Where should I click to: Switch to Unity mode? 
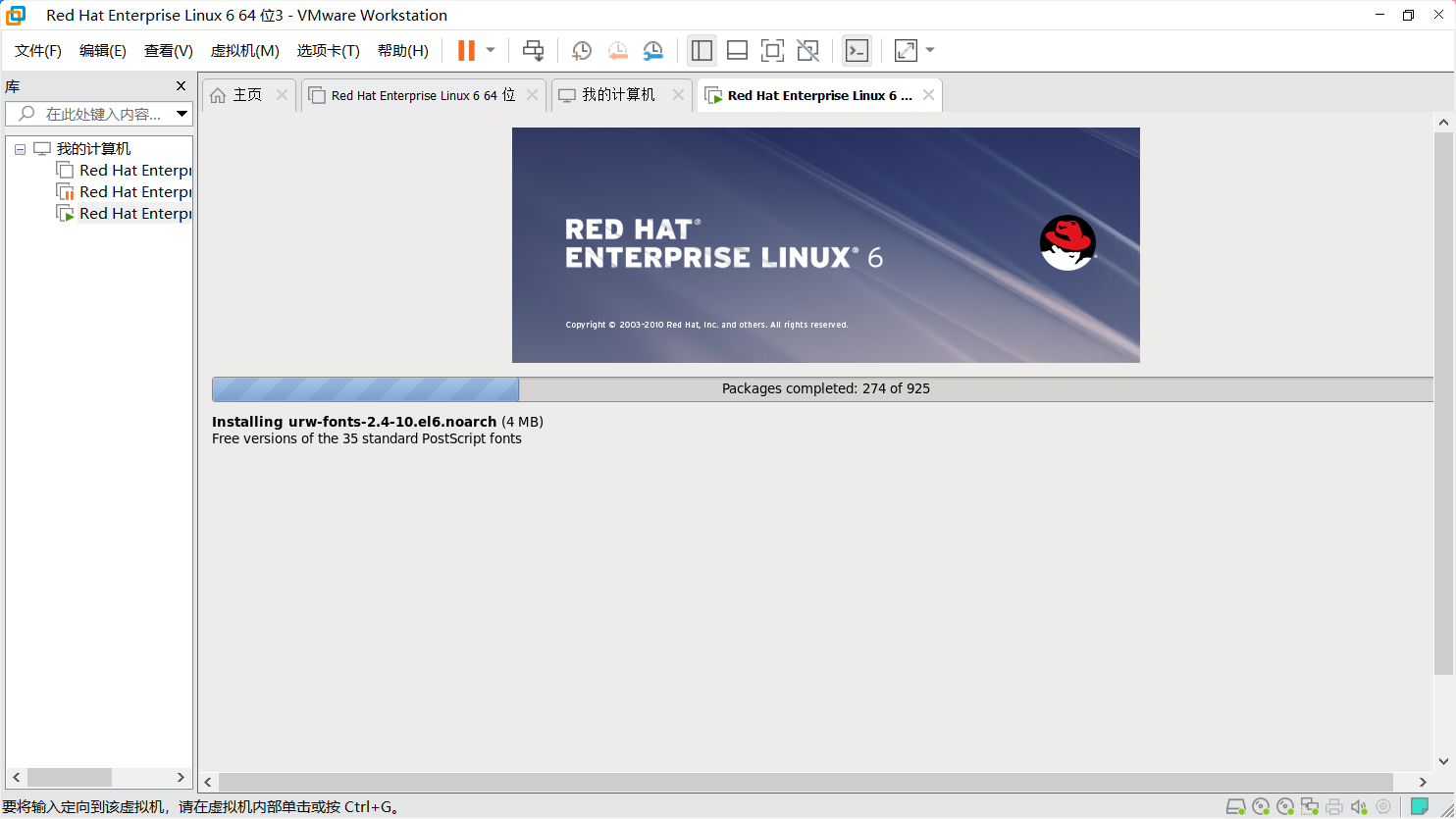[807, 51]
